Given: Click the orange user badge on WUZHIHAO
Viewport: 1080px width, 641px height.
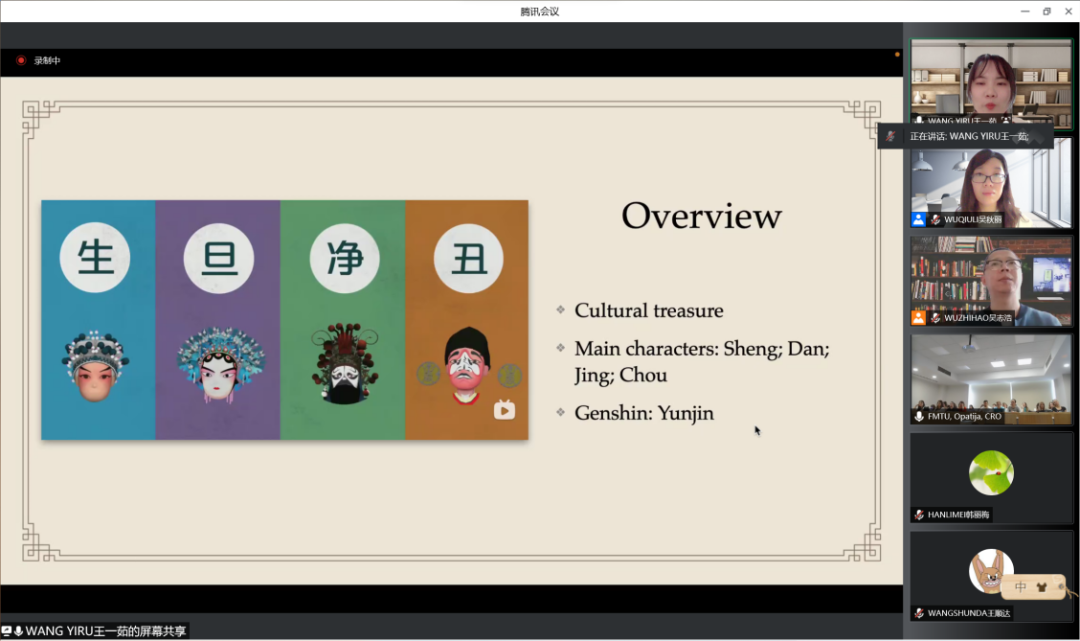Looking at the screenshot, I should [918, 317].
